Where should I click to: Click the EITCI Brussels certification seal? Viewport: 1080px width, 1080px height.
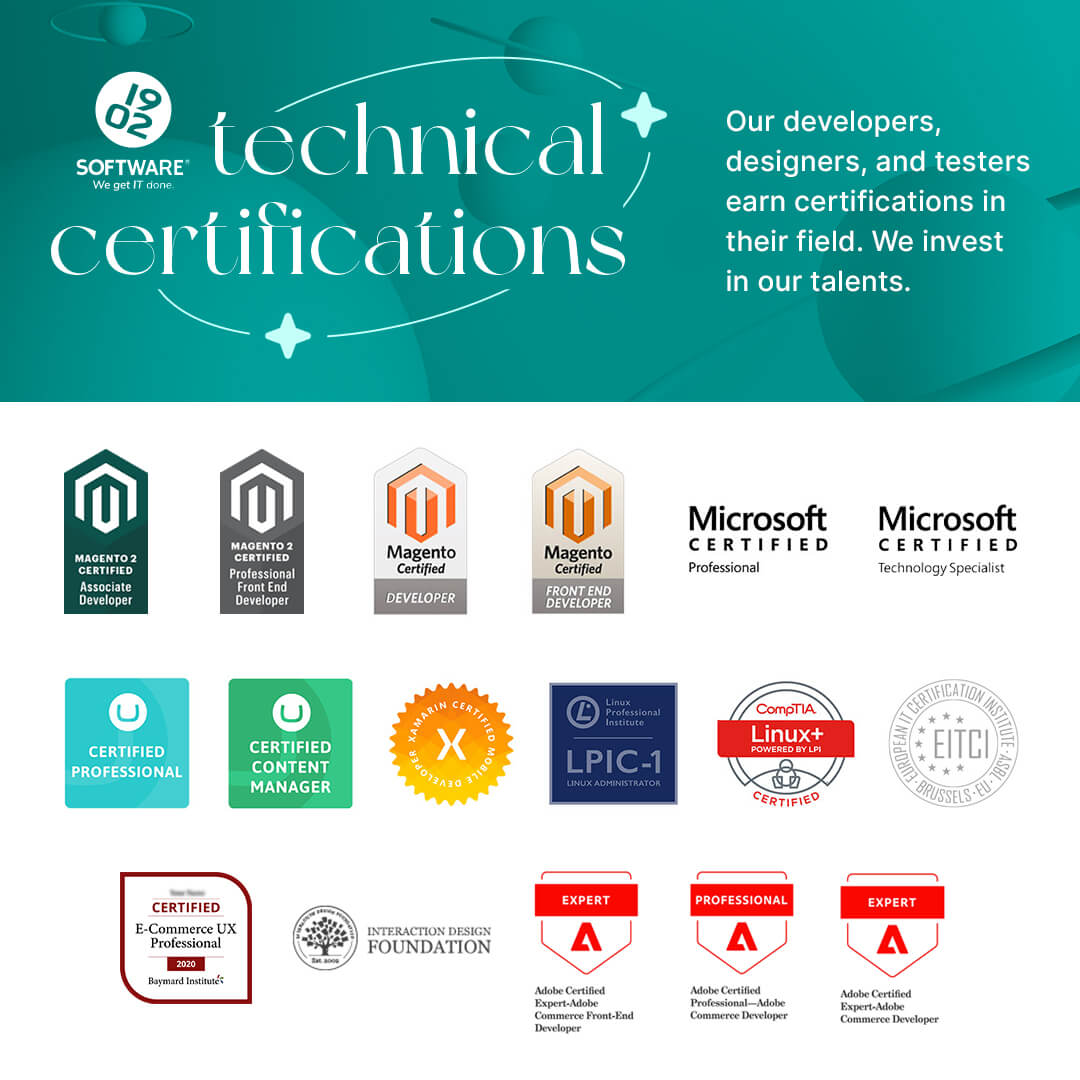pyautogui.click(x=953, y=743)
